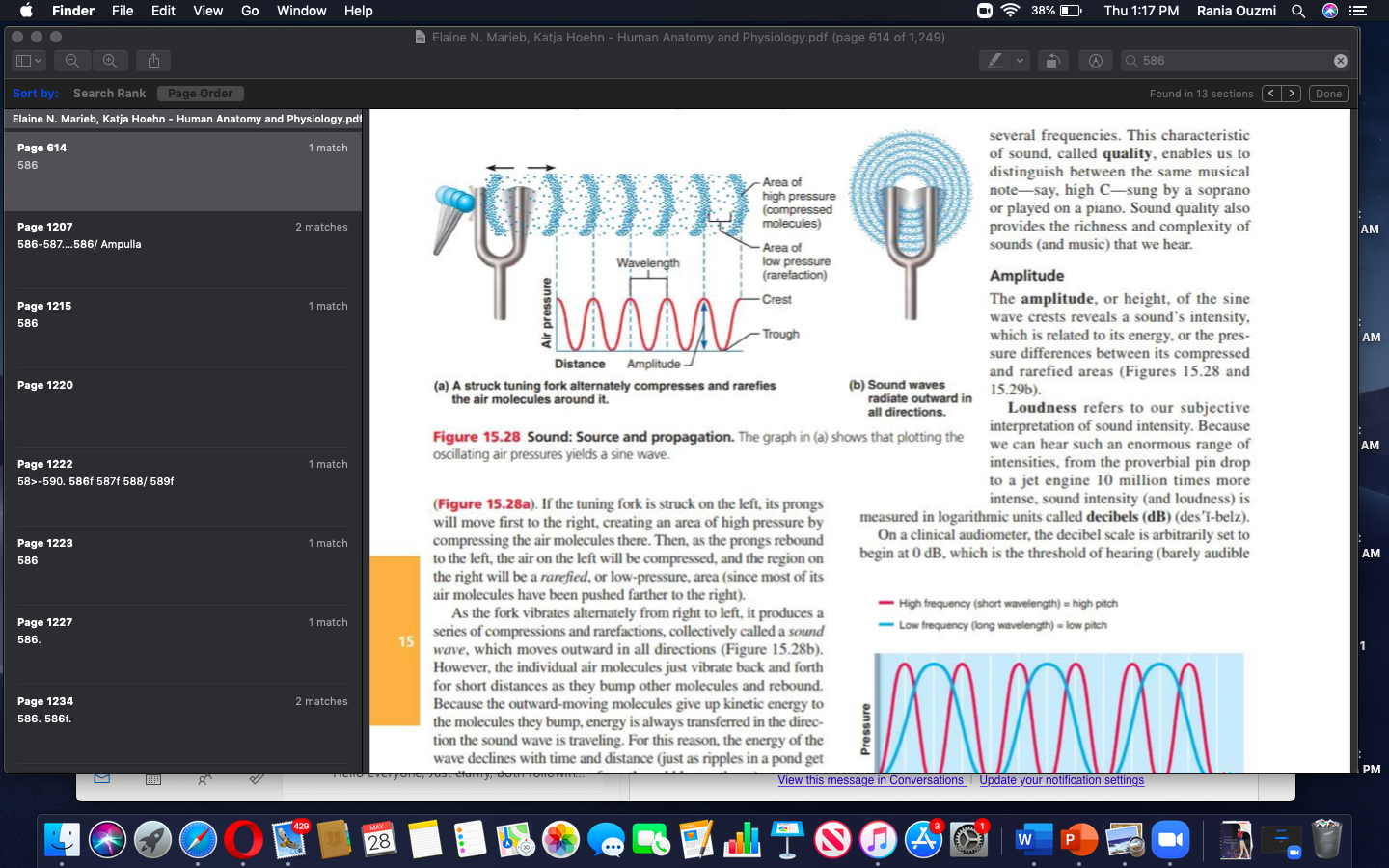This screenshot has width=1389, height=868.
Task: Open Opera browser from the Dock
Action: [x=243, y=840]
